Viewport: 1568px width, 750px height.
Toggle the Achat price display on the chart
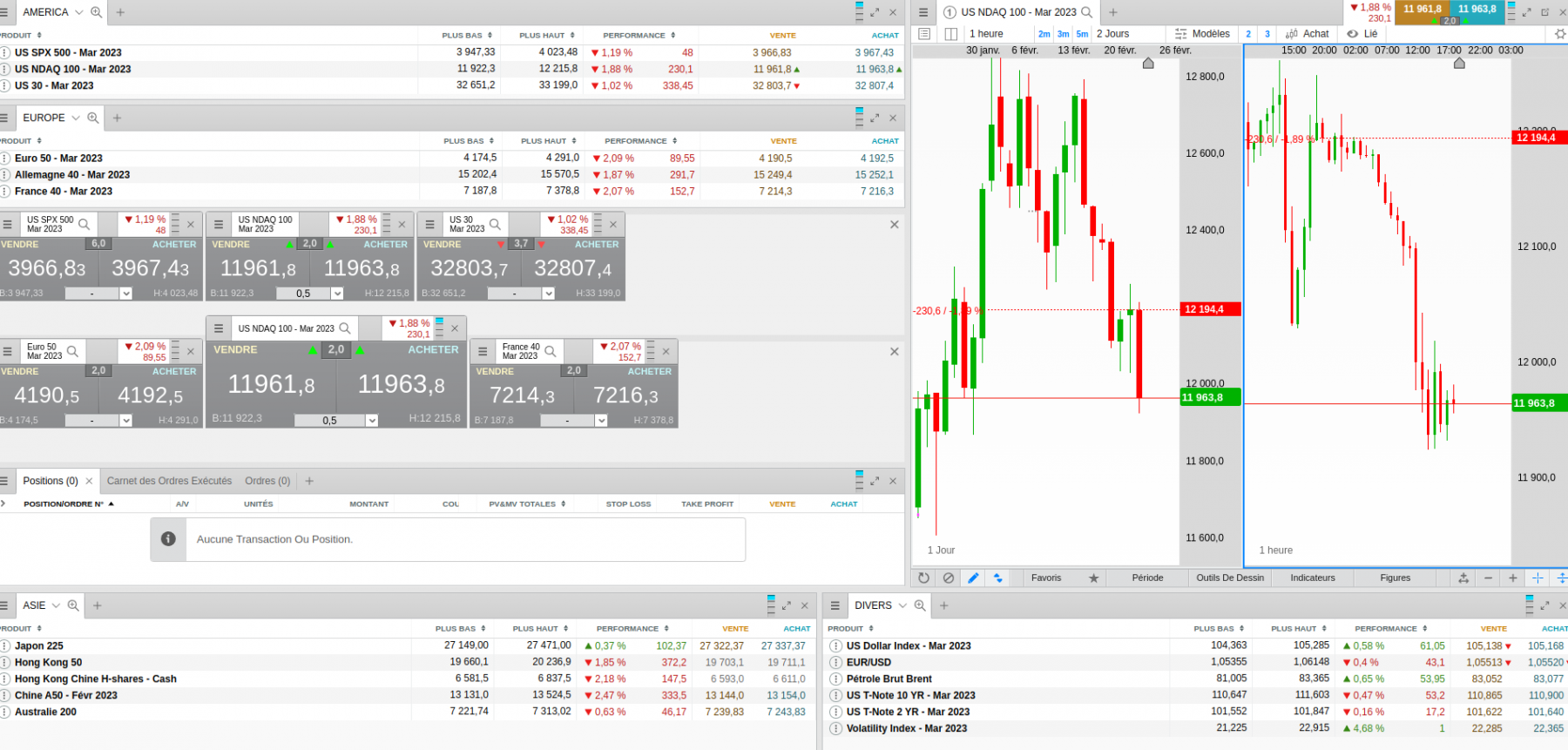point(1308,34)
